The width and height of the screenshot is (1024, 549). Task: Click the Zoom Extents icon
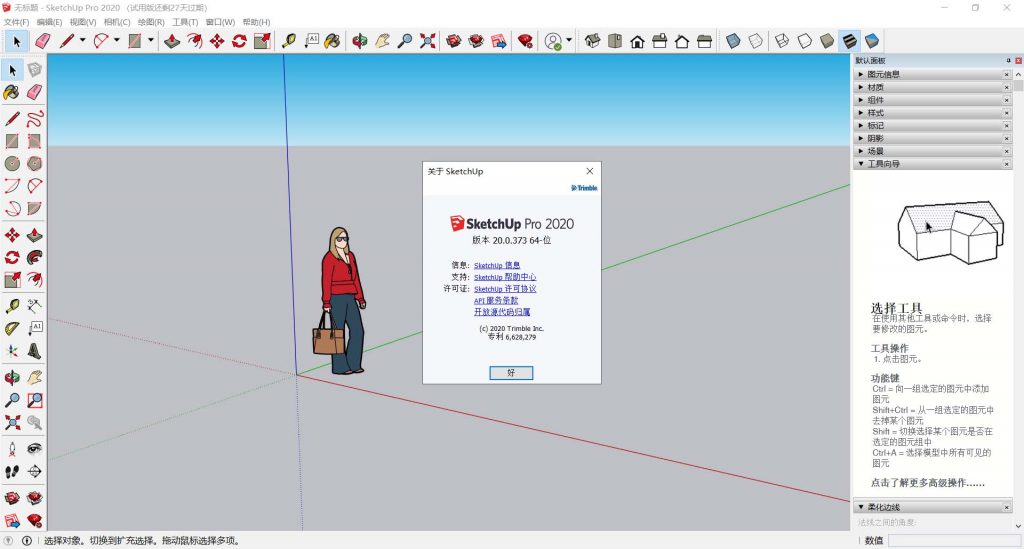click(428, 41)
